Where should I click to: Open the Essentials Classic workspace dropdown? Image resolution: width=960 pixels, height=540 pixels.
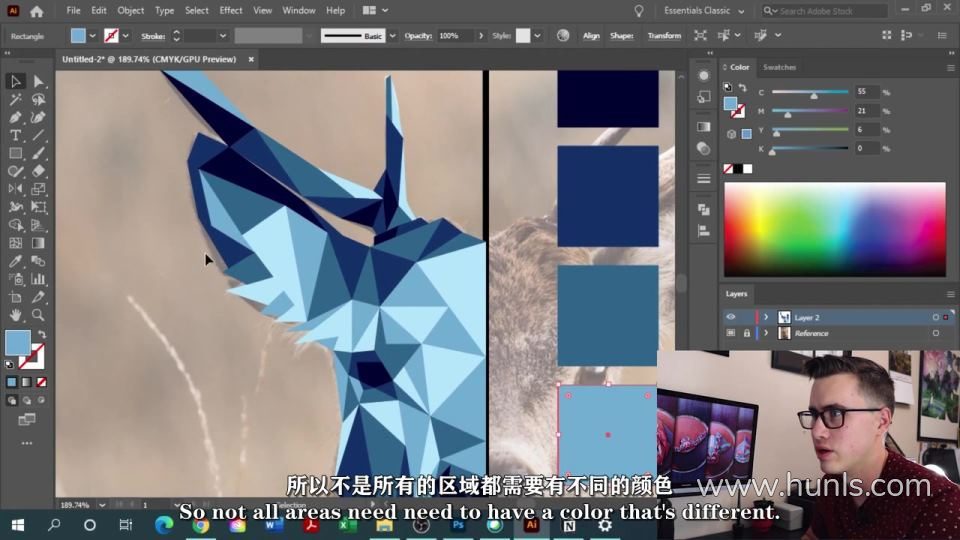704,11
